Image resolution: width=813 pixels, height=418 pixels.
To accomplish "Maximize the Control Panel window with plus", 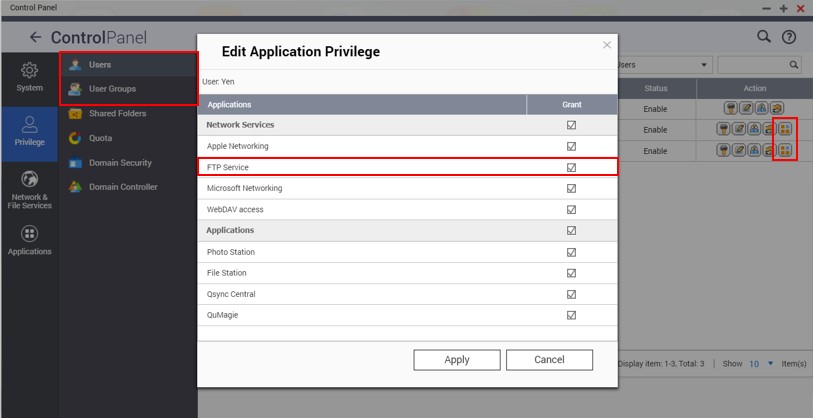I will (783, 8).
